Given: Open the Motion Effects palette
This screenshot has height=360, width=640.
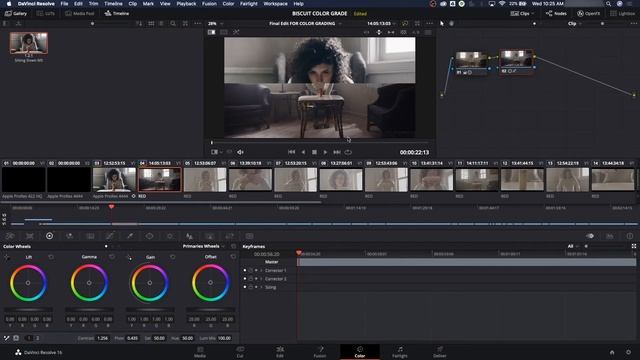Looking at the screenshot, I should (x=90, y=236).
